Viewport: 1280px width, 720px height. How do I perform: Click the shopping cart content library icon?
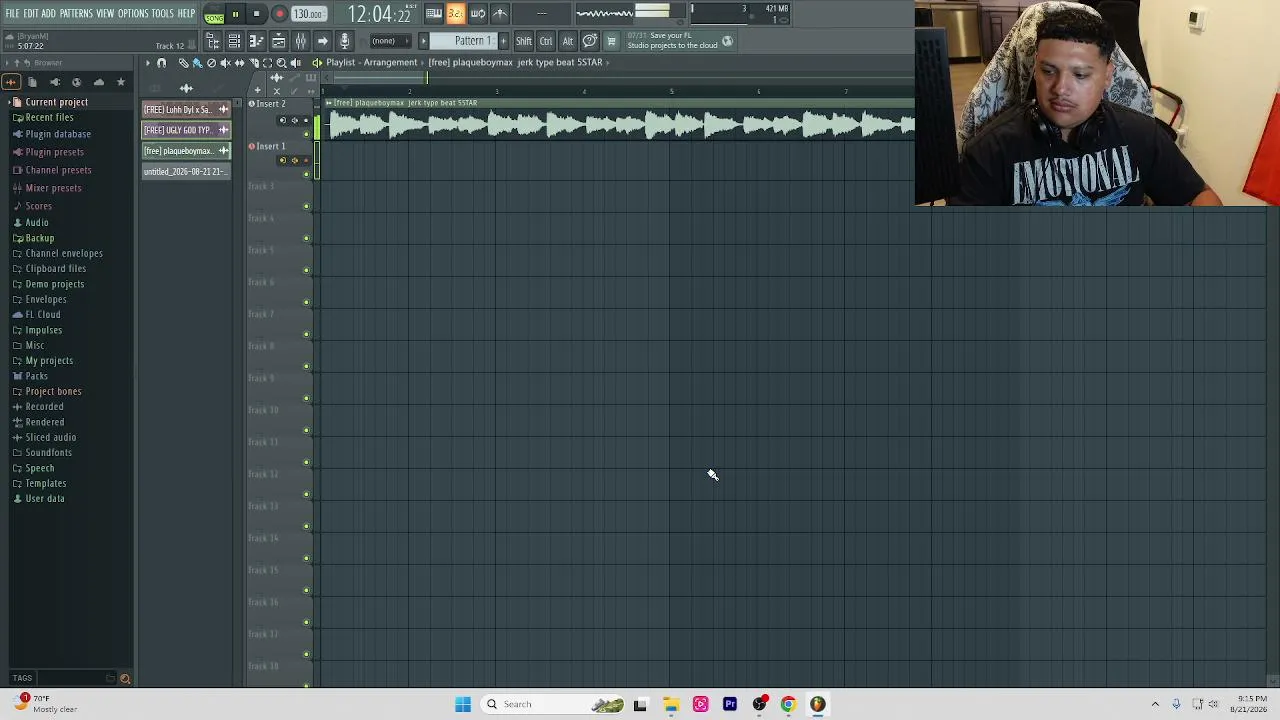click(x=611, y=41)
